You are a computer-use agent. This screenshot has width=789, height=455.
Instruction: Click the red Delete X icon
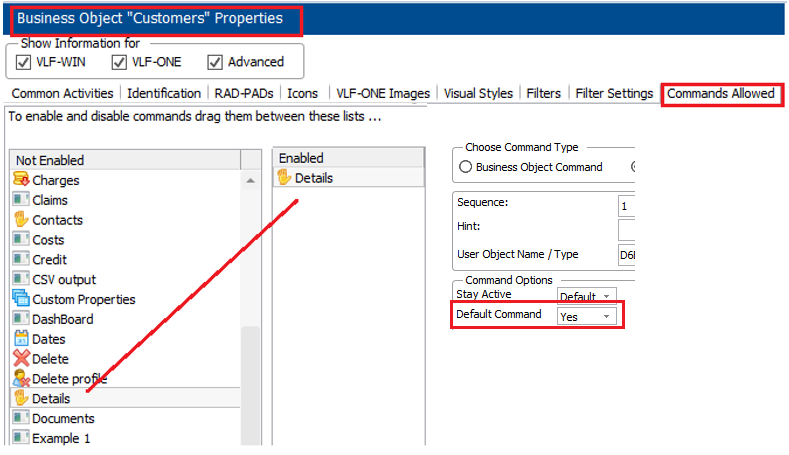pos(20,359)
